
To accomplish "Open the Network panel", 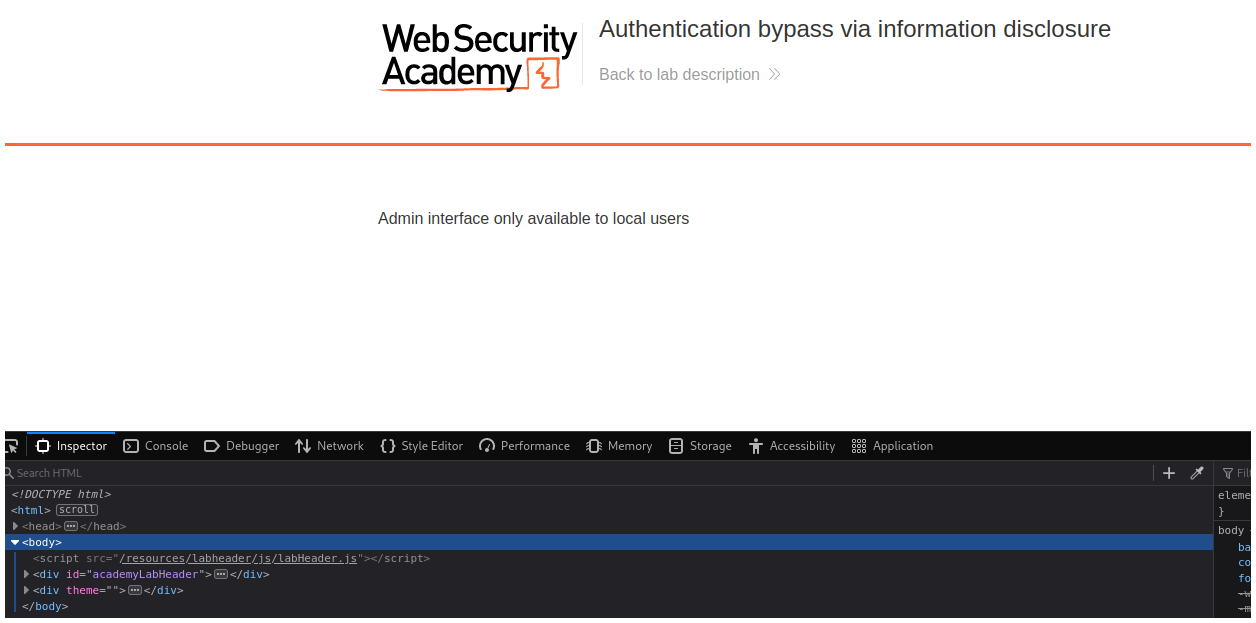I will [x=329, y=446].
